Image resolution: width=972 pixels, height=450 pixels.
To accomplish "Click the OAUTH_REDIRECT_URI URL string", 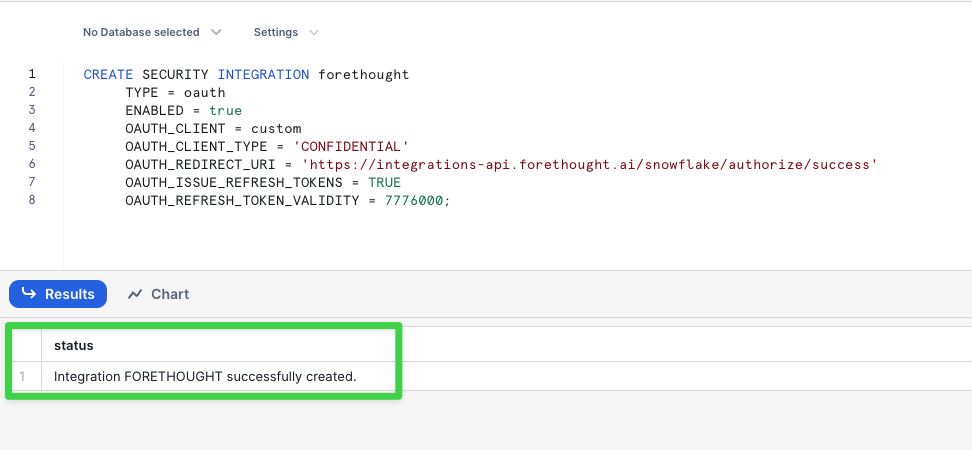I will (590, 165).
